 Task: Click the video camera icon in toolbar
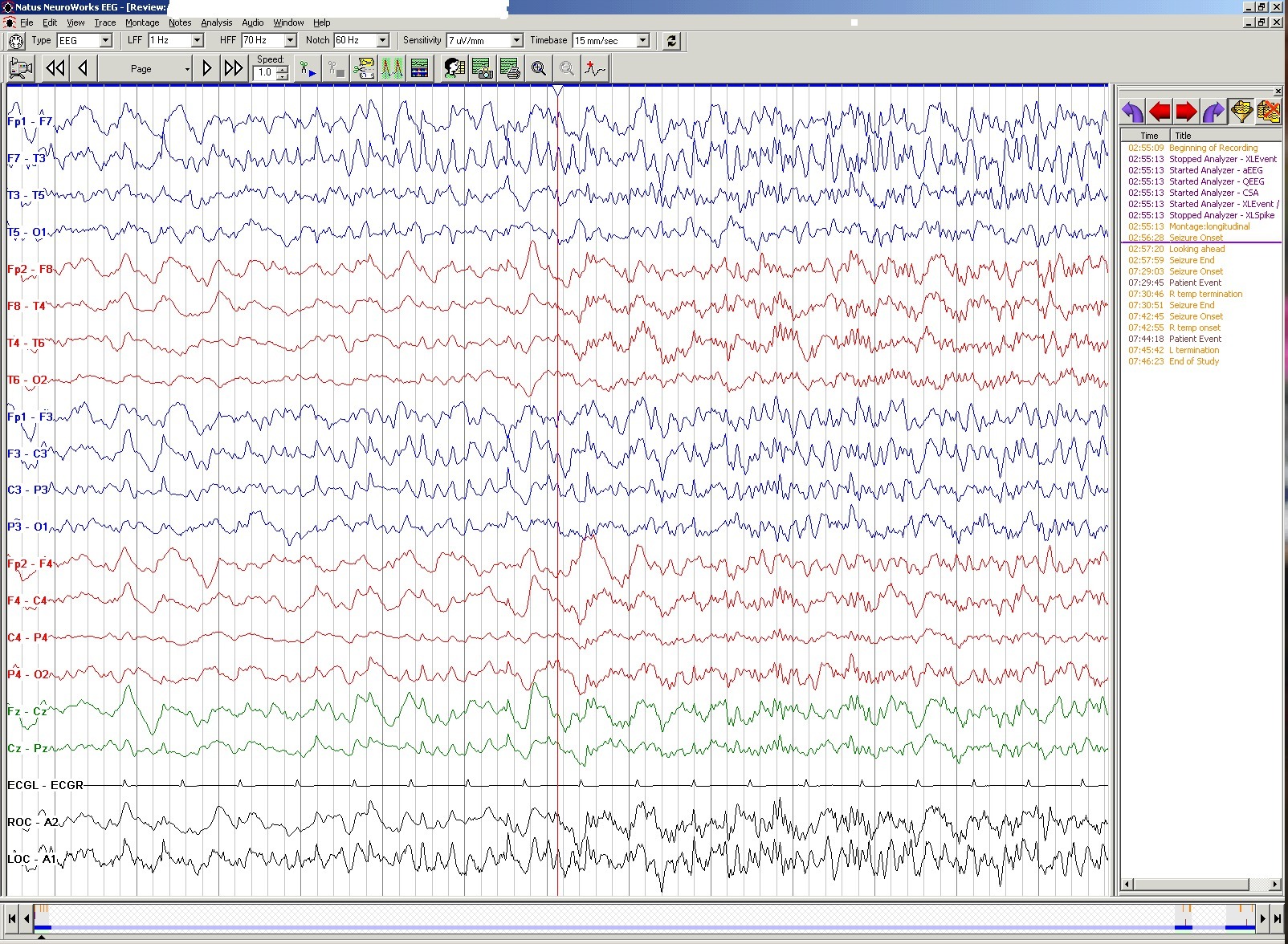21,69
